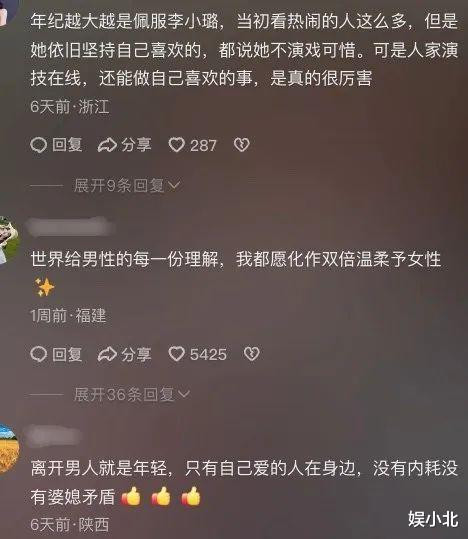The height and width of the screenshot is (539, 468).
Task: Click share arrow icon on 5425-likes comment
Action: (107, 354)
